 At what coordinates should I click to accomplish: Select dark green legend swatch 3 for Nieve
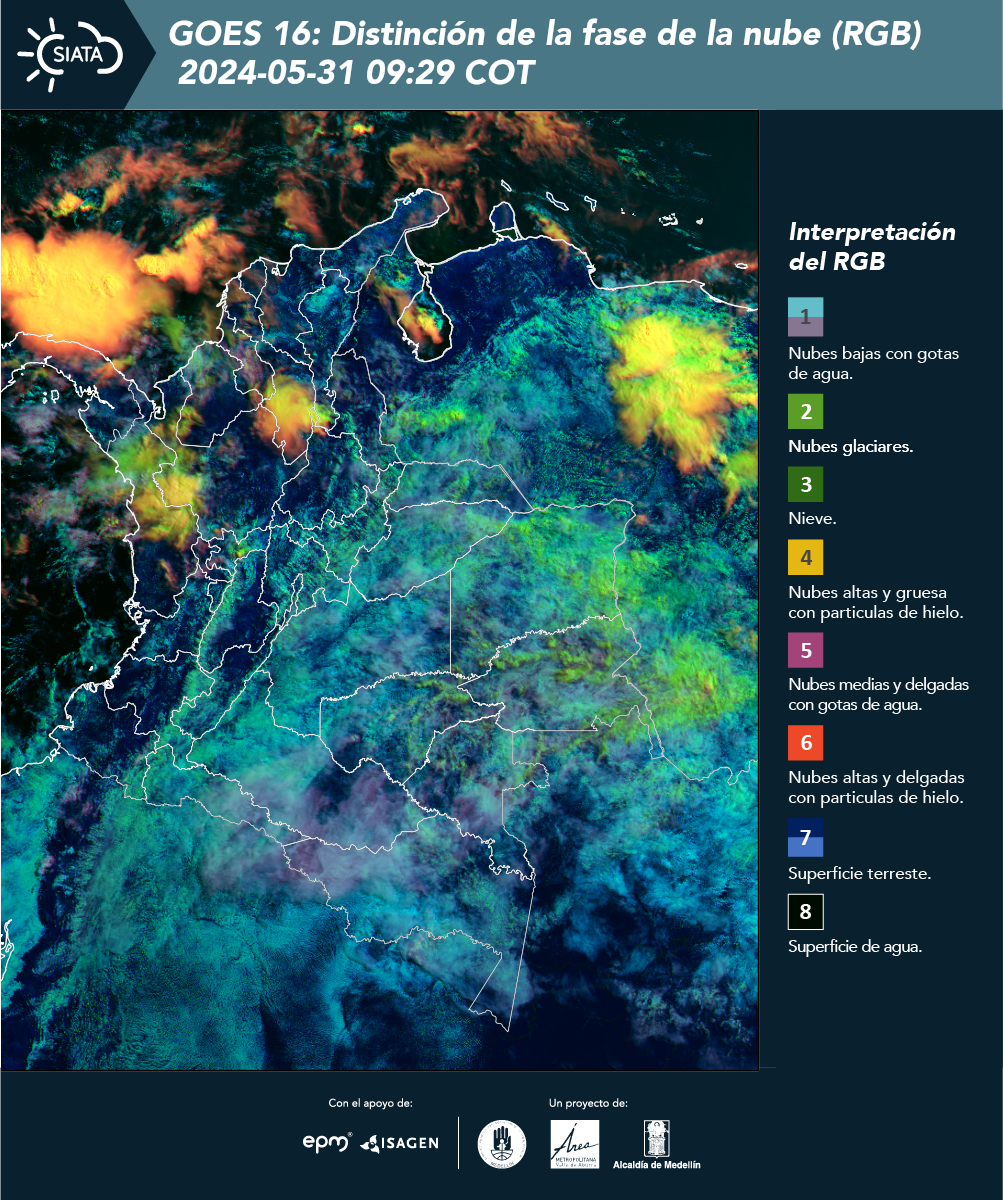(805, 485)
